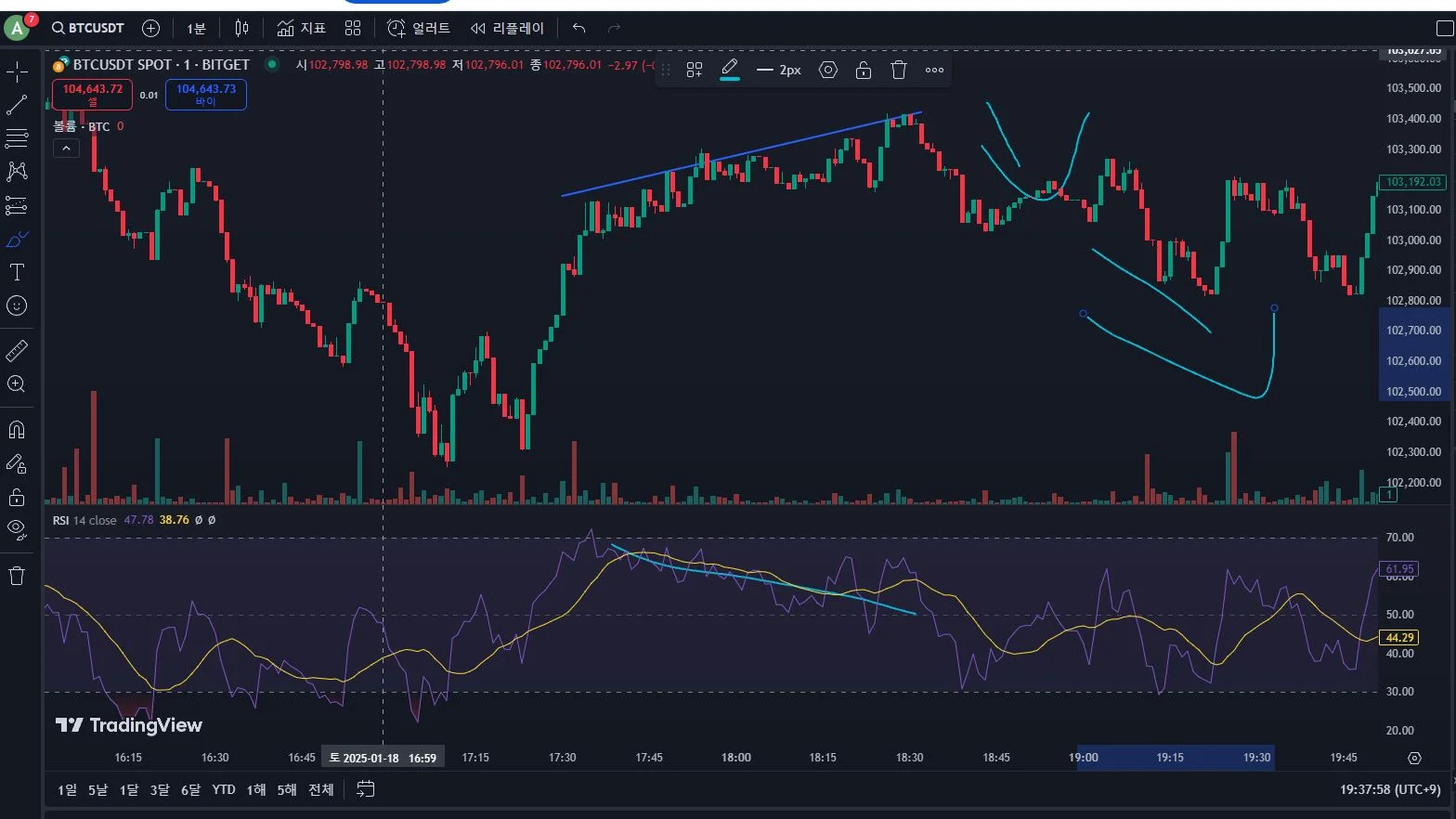This screenshot has height=819, width=1456.
Task: Click the blue buy button 104,643.73
Action: (x=206, y=94)
